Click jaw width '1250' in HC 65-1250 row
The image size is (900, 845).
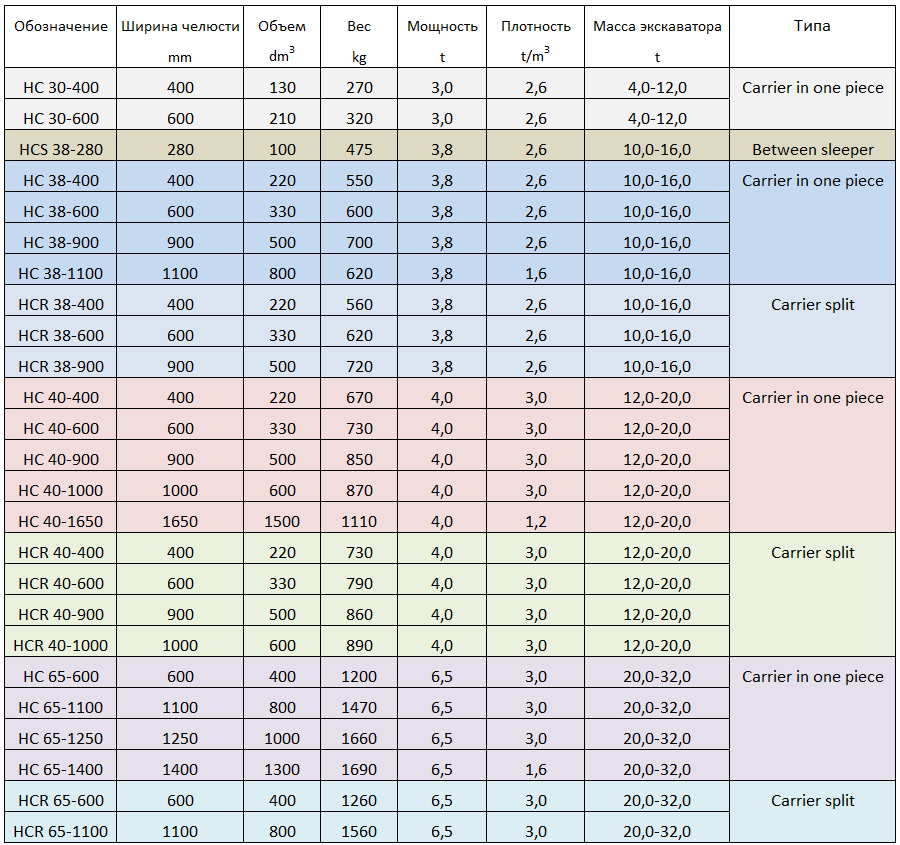180,738
